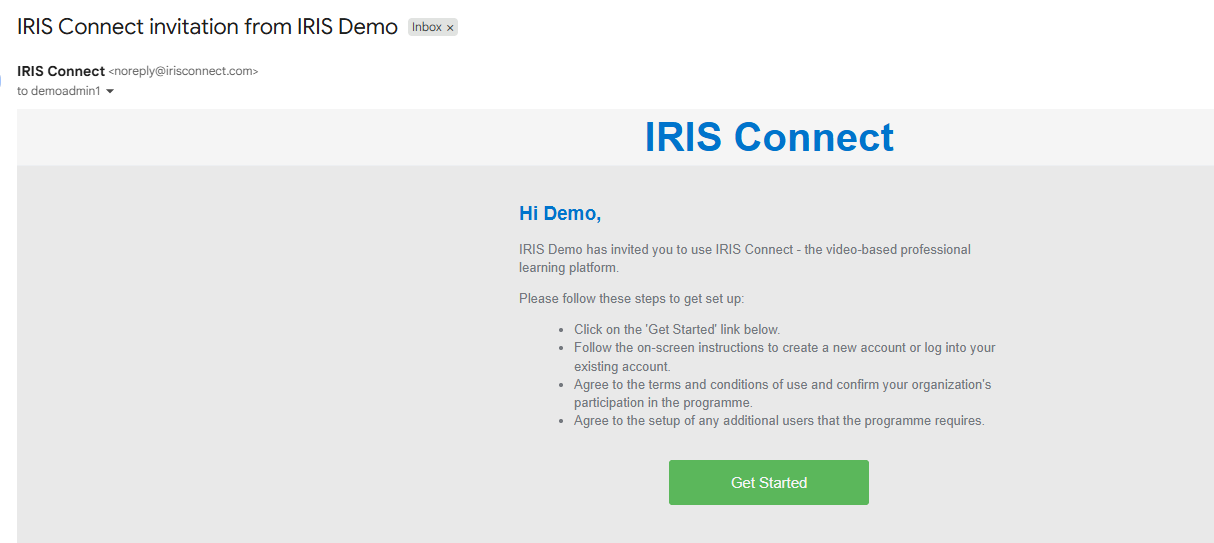
Task: Click the 'Please follow these steps' line
Action: click(x=632, y=298)
